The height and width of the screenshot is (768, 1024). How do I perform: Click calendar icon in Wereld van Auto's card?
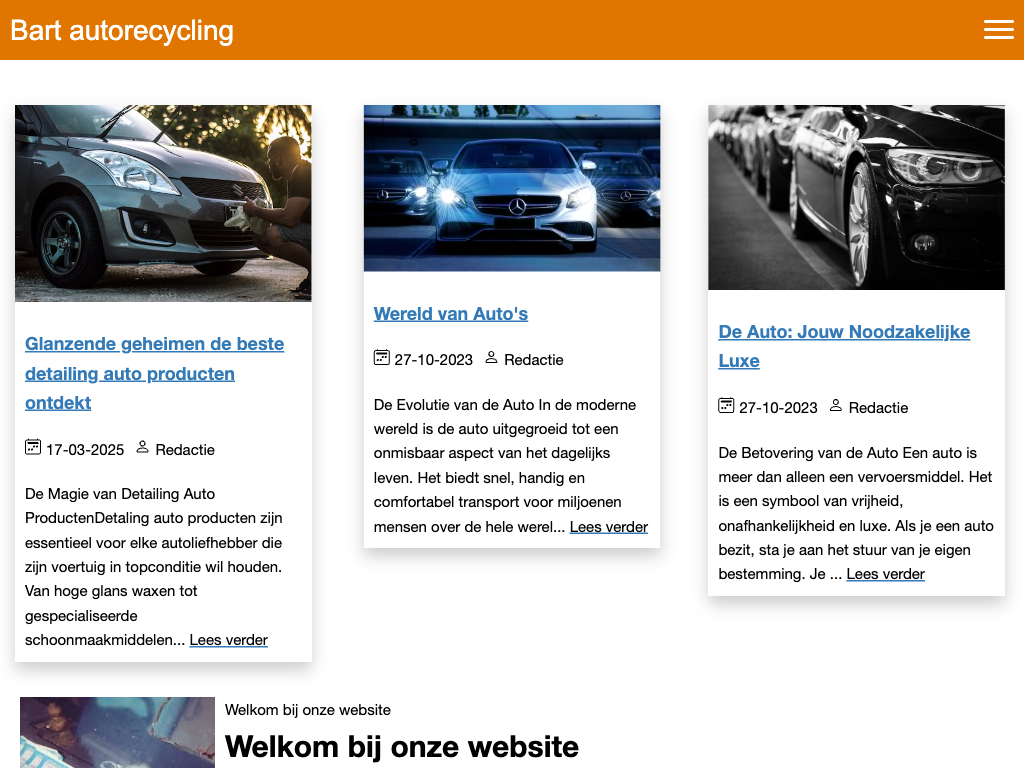pyautogui.click(x=381, y=357)
